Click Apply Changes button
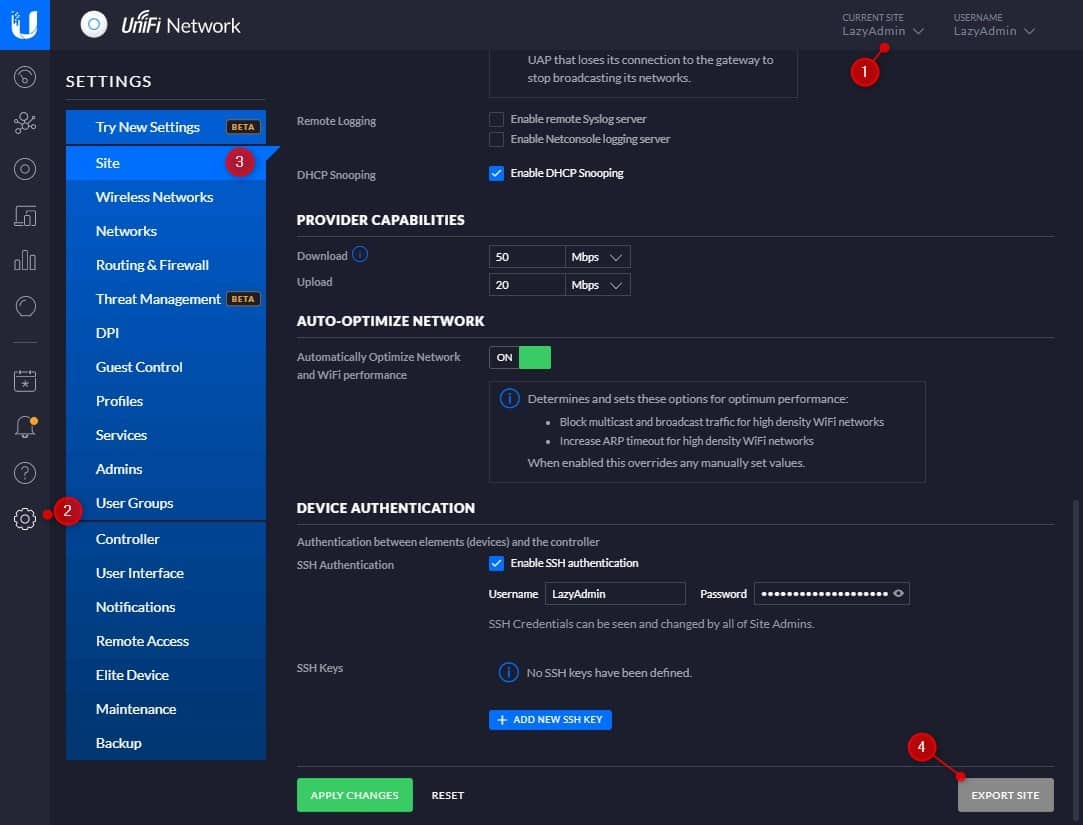This screenshot has height=825, width=1083. tap(354, 795)
